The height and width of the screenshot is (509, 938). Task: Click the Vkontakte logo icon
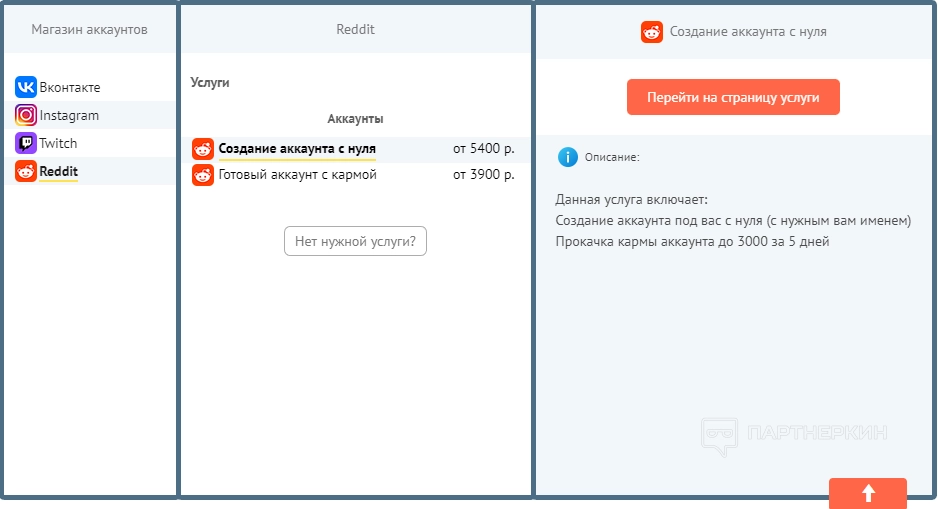click(x=26, y=87)
